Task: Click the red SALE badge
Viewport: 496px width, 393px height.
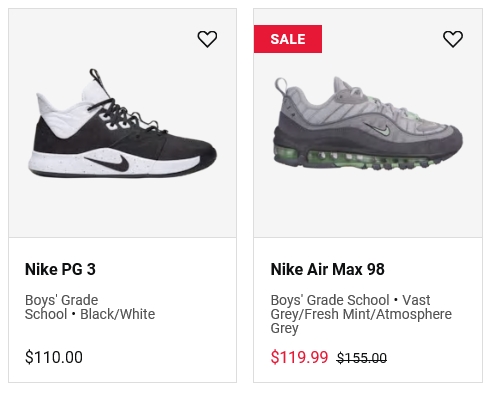Action: tap(288, 39)
